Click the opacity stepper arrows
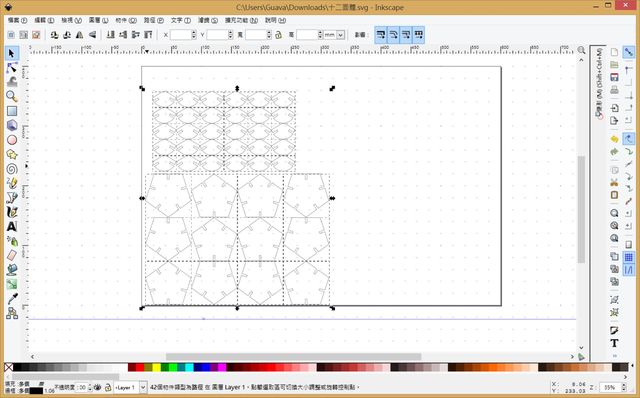 pos(90,387)
